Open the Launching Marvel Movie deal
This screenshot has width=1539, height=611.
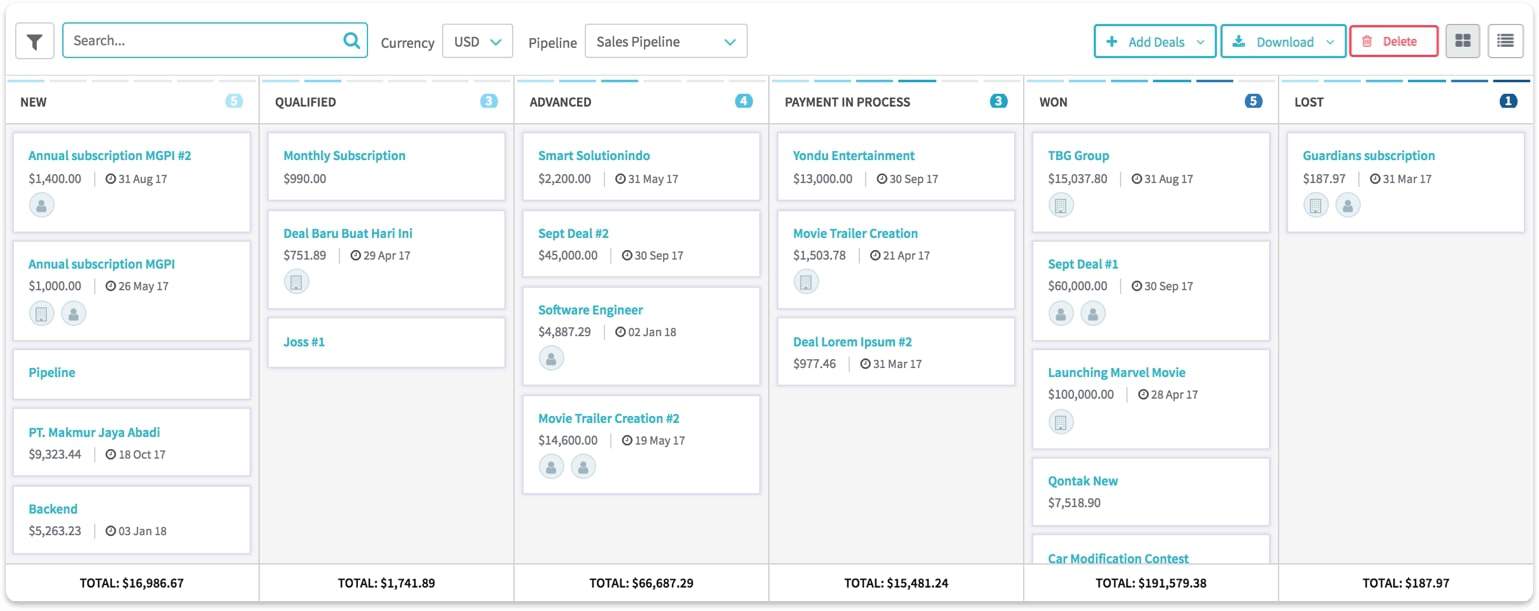(1117, 373)
